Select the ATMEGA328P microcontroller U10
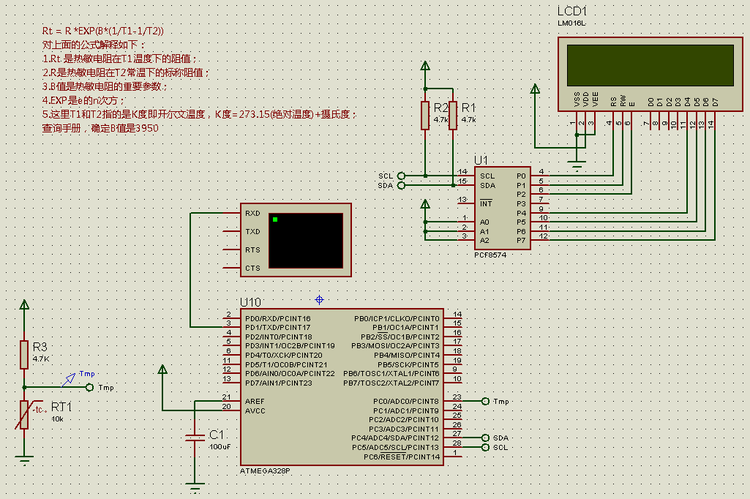750x499 pixels. (341, 386)
